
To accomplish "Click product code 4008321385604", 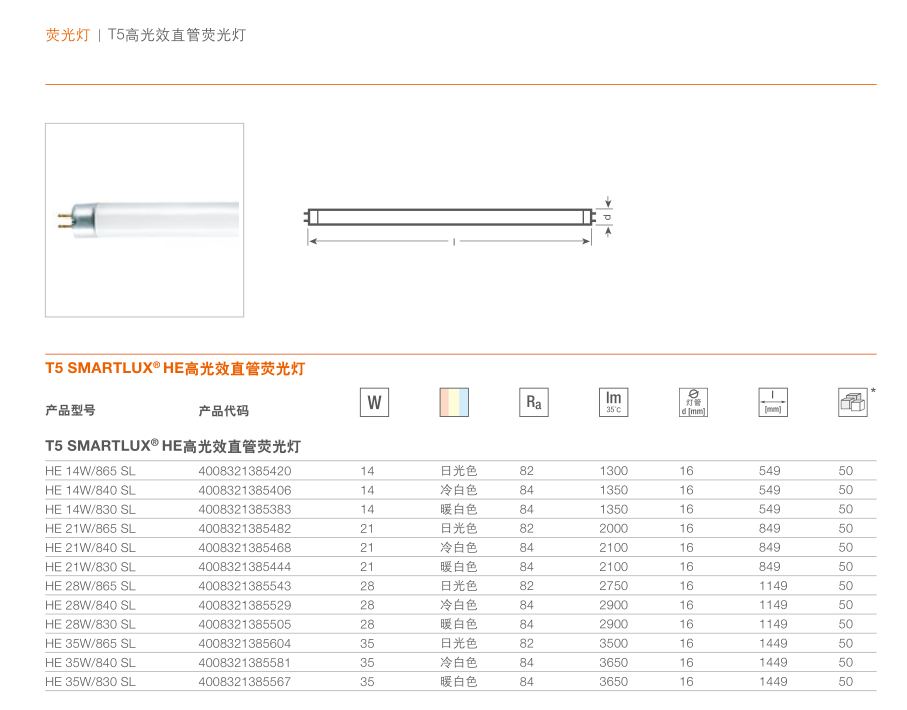I will tap(245, 643).
